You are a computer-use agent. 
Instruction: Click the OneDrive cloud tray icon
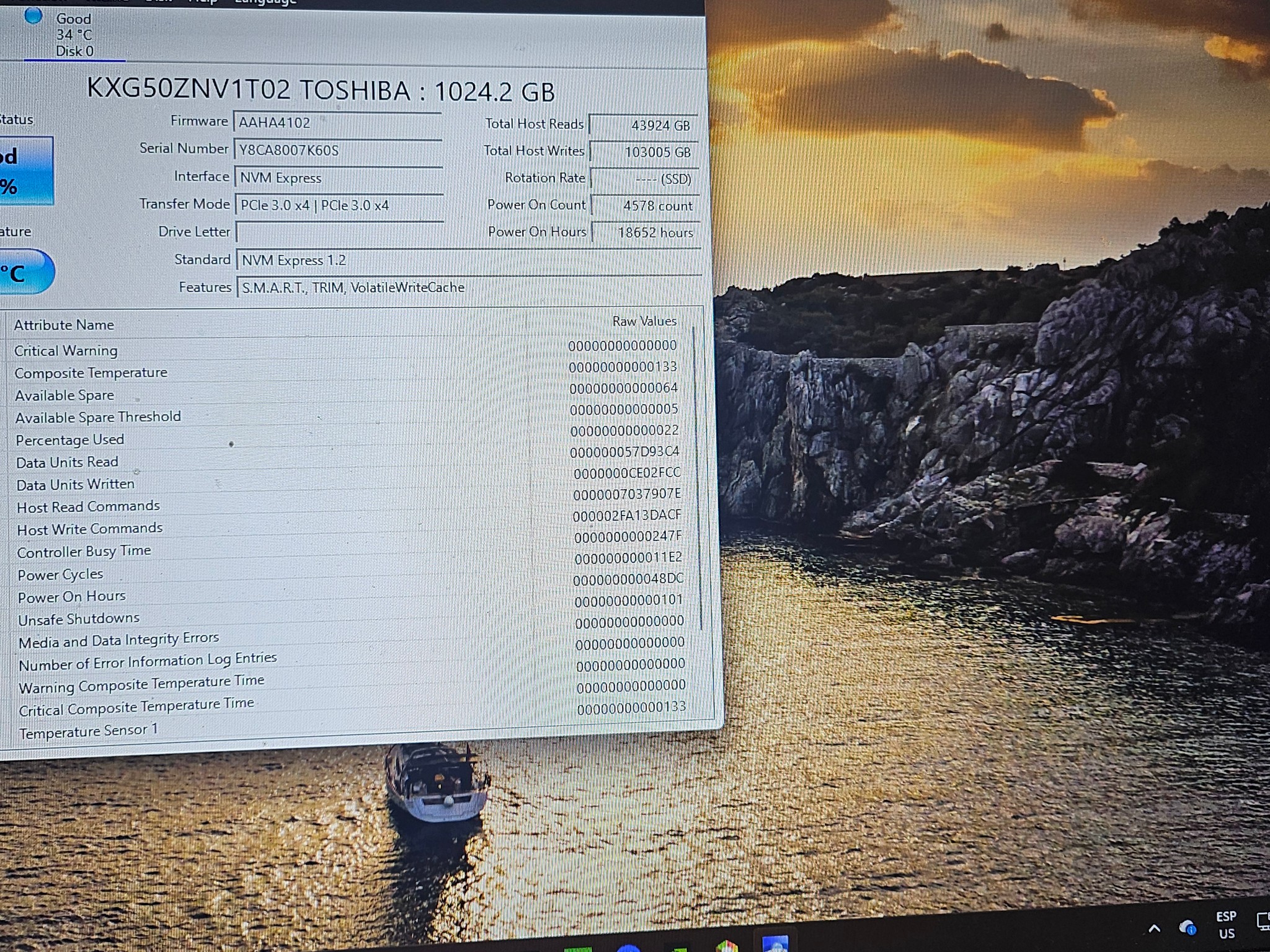[1188, 928]
